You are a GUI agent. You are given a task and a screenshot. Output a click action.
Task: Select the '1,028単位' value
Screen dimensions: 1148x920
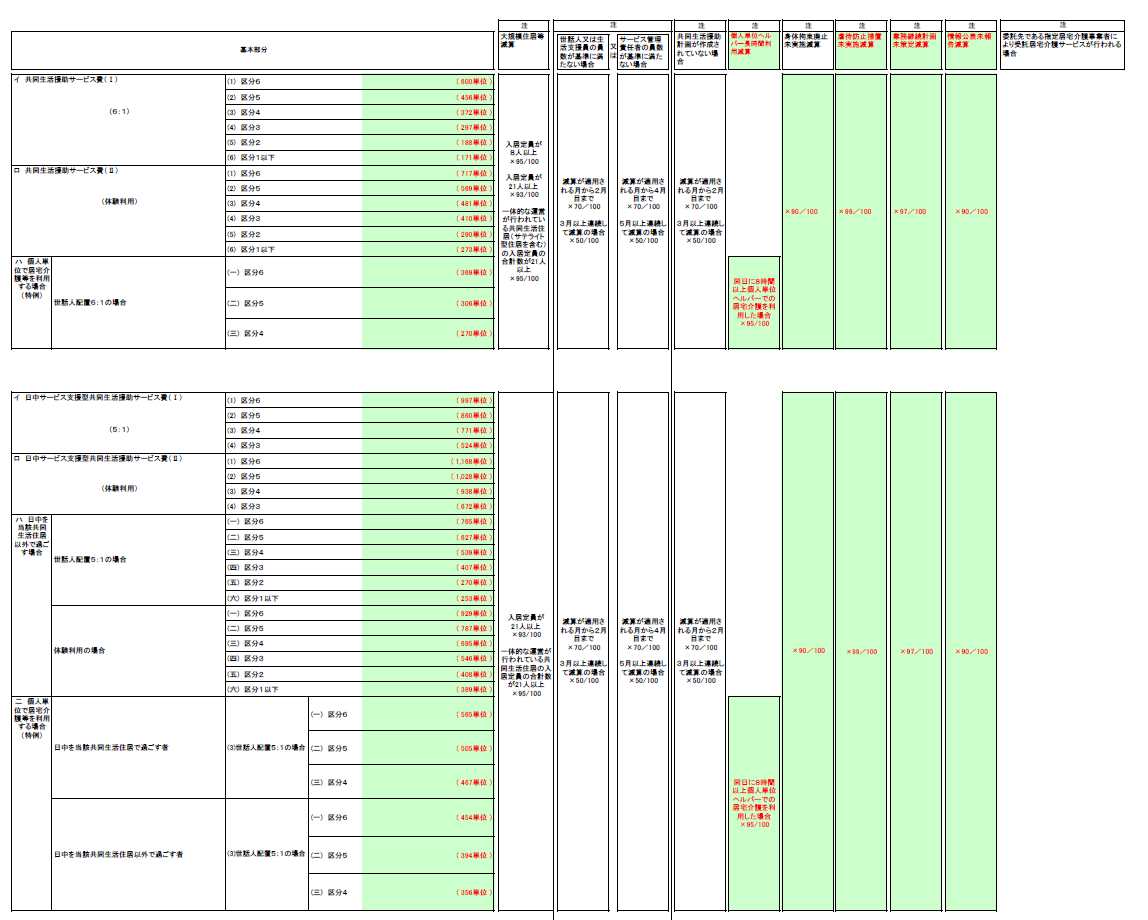[471, 476]
